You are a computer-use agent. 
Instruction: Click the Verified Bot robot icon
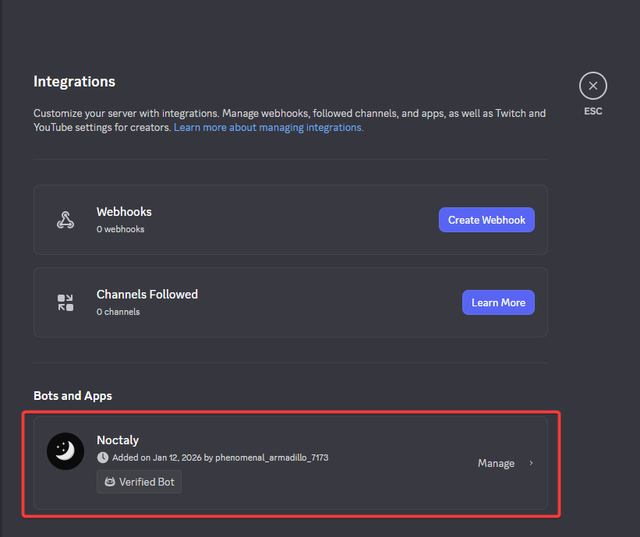[110, 482]
